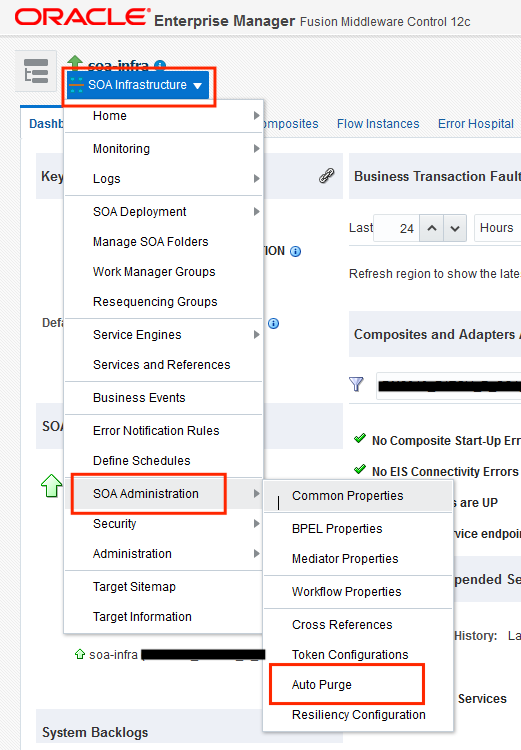Switch to the Dashboard tab
Image resolution: width=521 pixels, height=750 pixels.
click(46, 124)
